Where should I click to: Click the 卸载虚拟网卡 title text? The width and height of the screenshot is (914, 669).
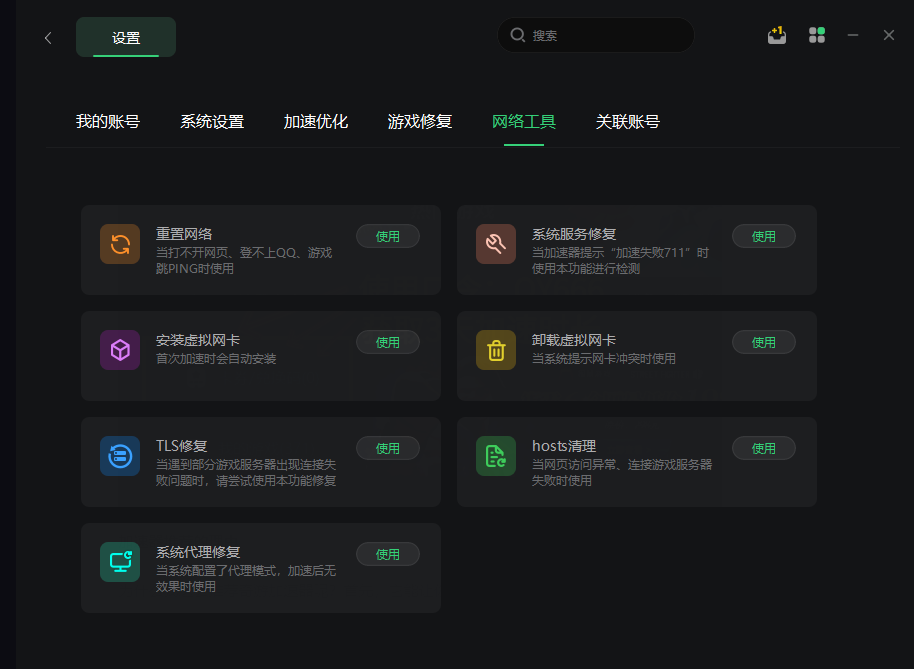click(574, 340)
